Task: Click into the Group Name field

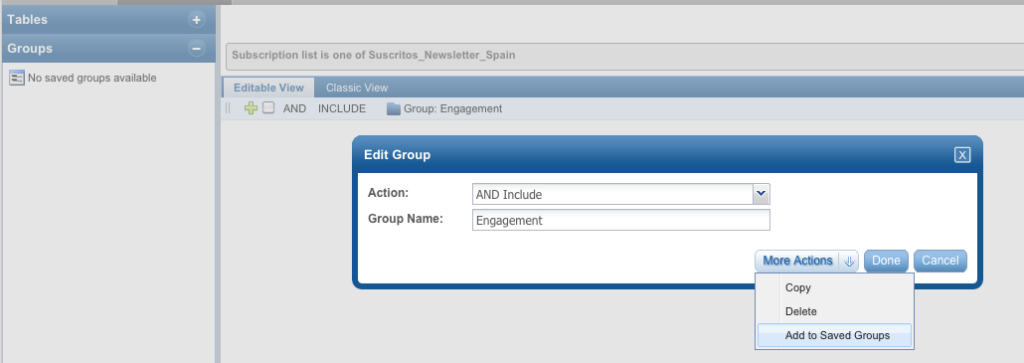Action: coord(621,220)
